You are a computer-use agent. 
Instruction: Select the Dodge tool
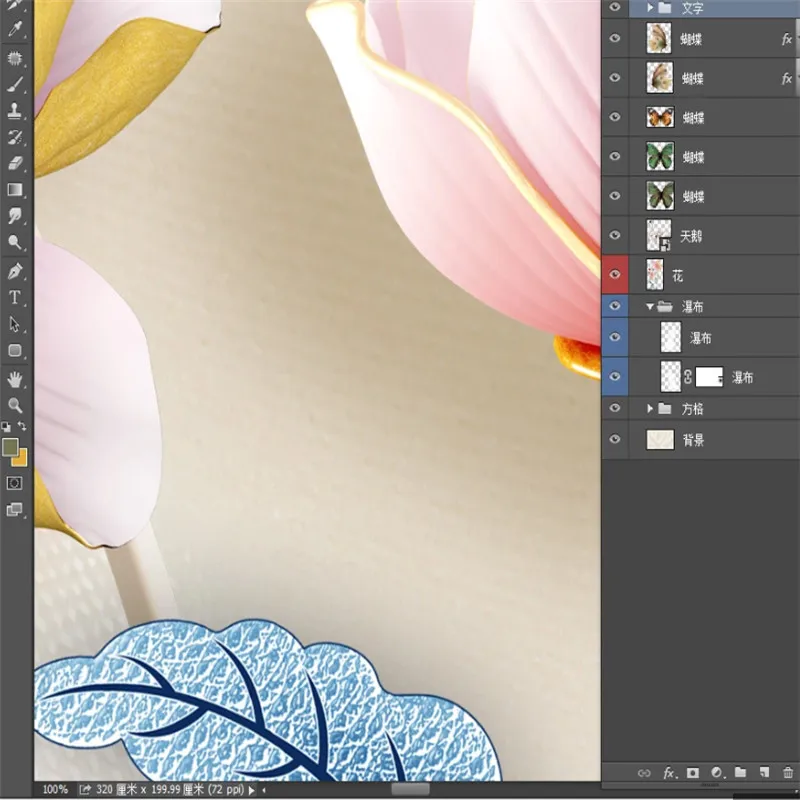(15, 242)
